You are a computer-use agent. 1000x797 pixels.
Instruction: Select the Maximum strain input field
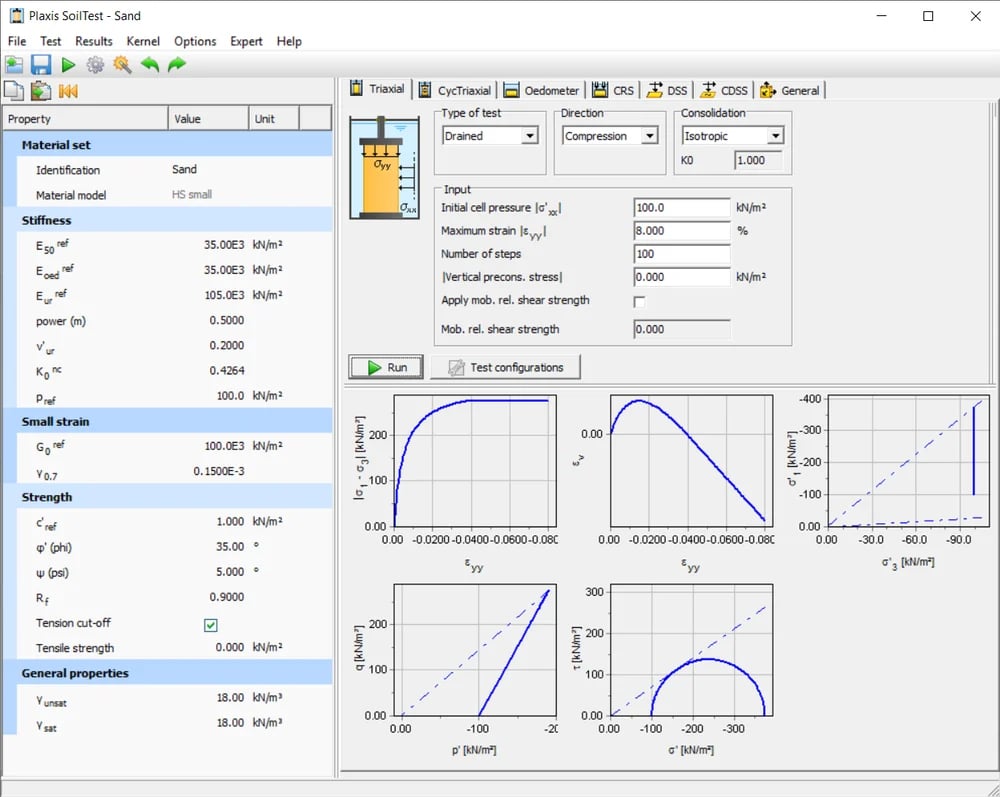coord(681,230)
